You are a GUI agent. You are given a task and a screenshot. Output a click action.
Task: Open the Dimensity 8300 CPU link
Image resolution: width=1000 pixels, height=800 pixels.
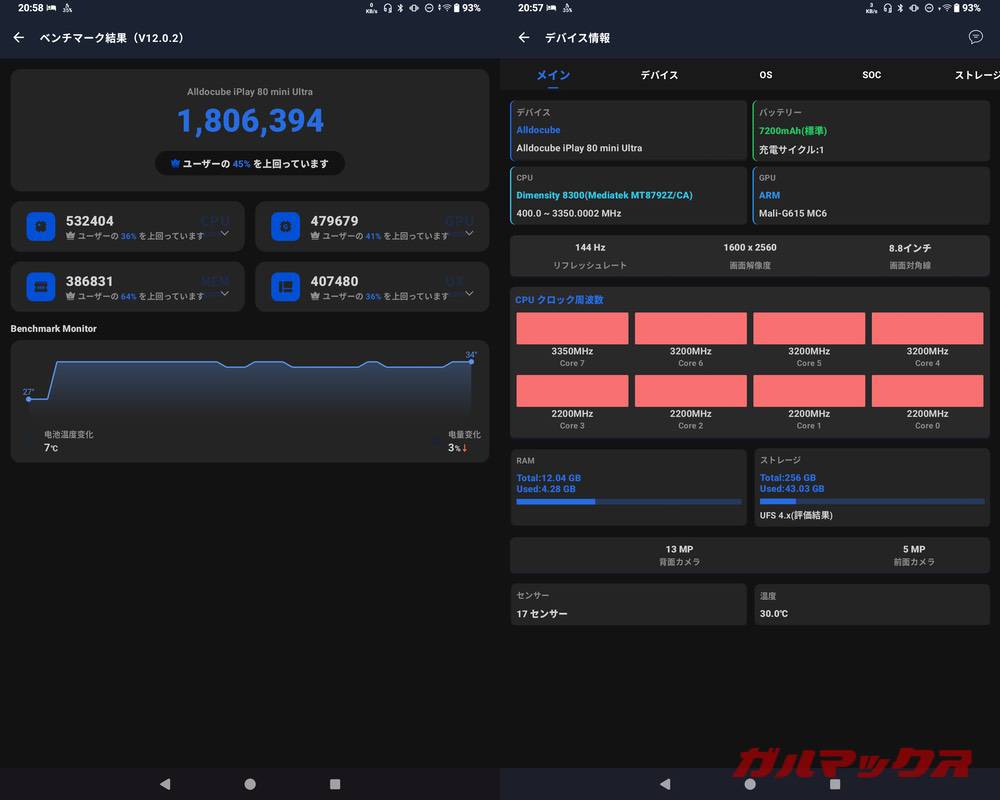(x=605, y=195)
